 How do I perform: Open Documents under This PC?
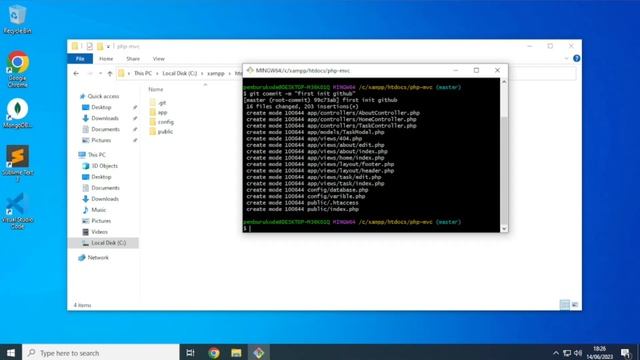(x=105, y=188)
